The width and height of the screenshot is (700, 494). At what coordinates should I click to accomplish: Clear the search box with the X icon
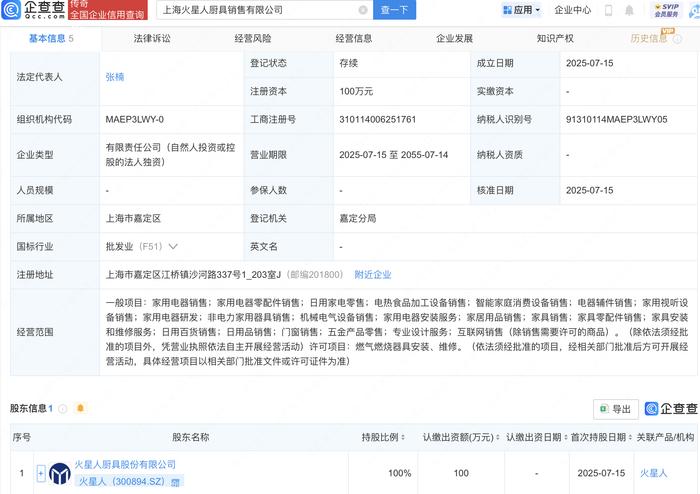363,10
